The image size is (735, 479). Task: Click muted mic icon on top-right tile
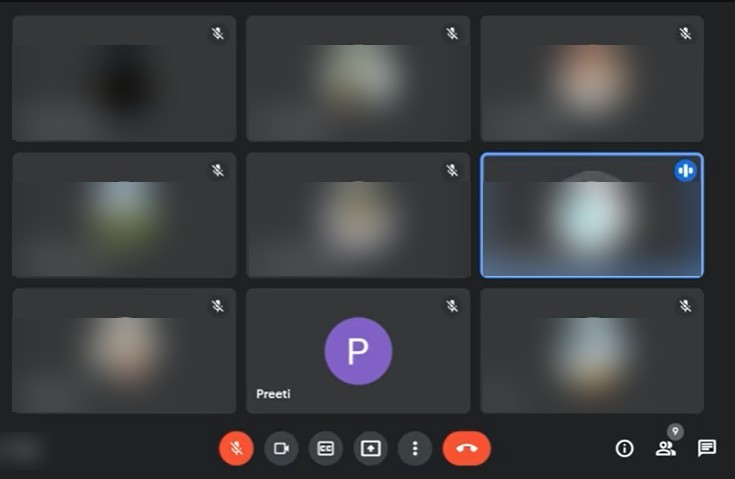click(x=685, y=33)
